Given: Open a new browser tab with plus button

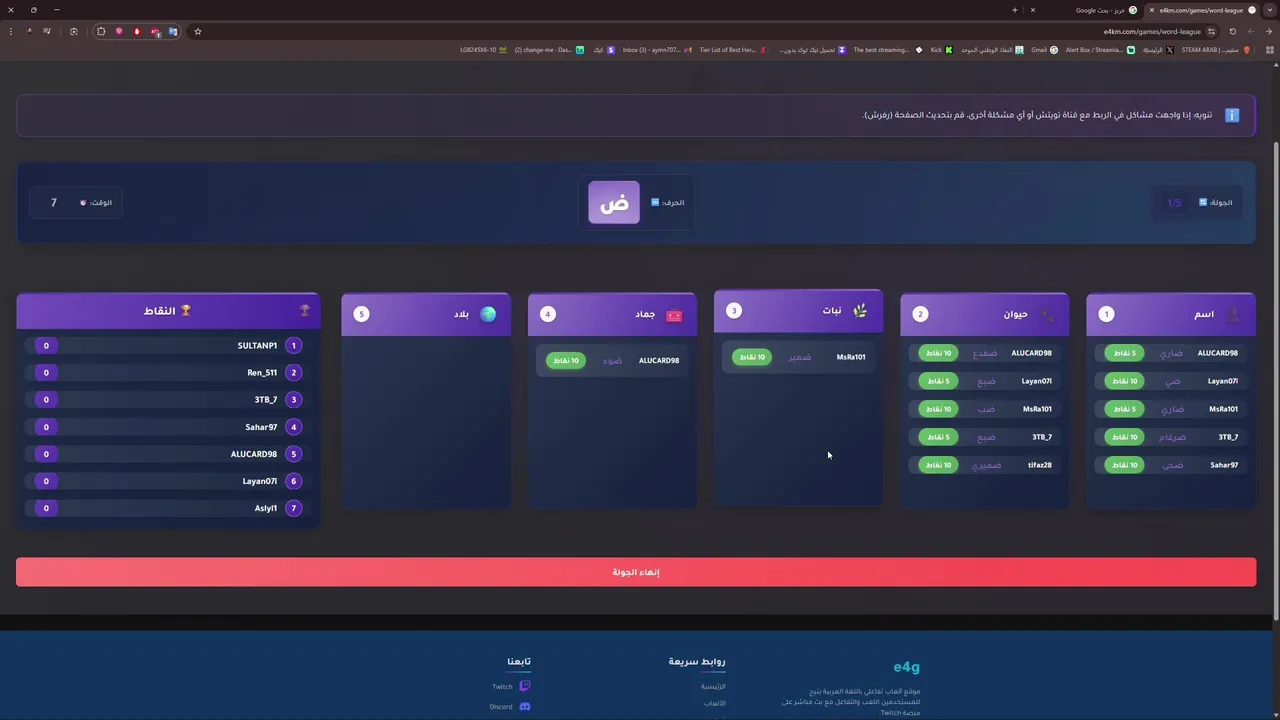Looking at the screenshot, I should (x=1014, y=10).
